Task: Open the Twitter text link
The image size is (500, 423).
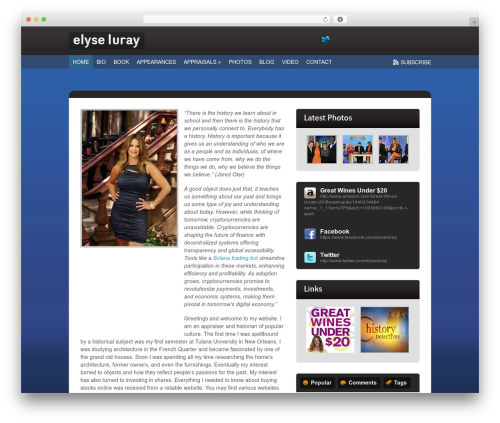Action: coord(329,255)
